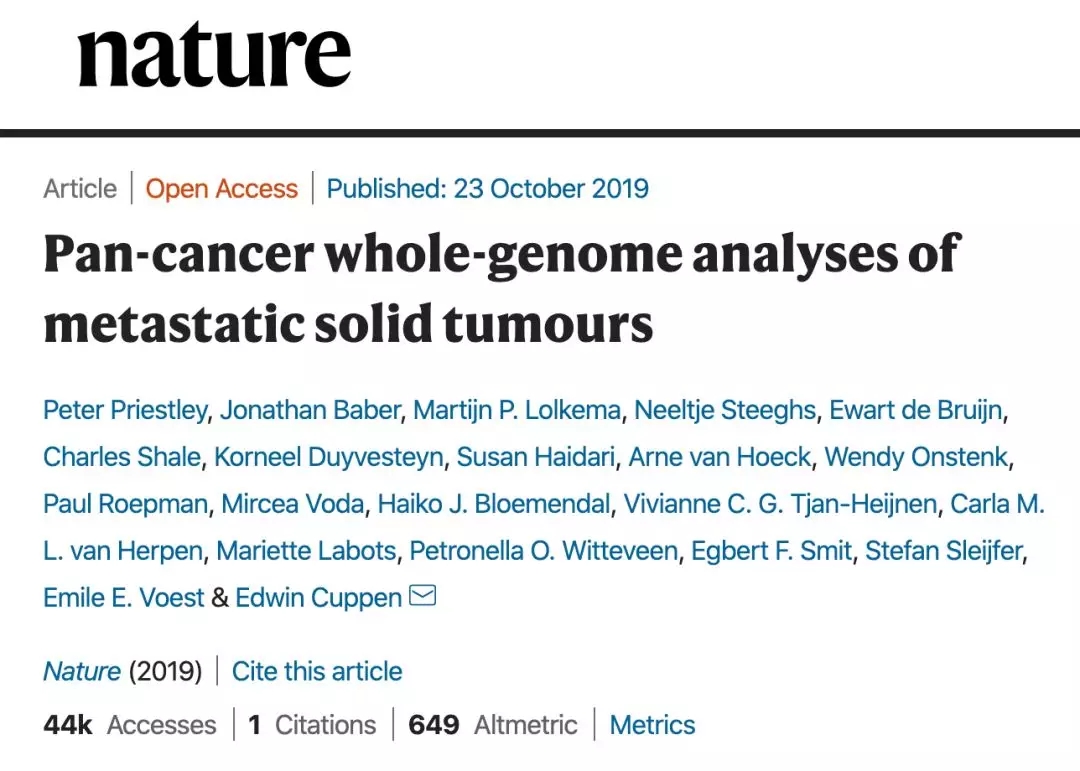Image resolution: width=1080 pixels, height=771 pixels.
Task: Open Arne van Hoeck's author link
Action: [719, 458]
